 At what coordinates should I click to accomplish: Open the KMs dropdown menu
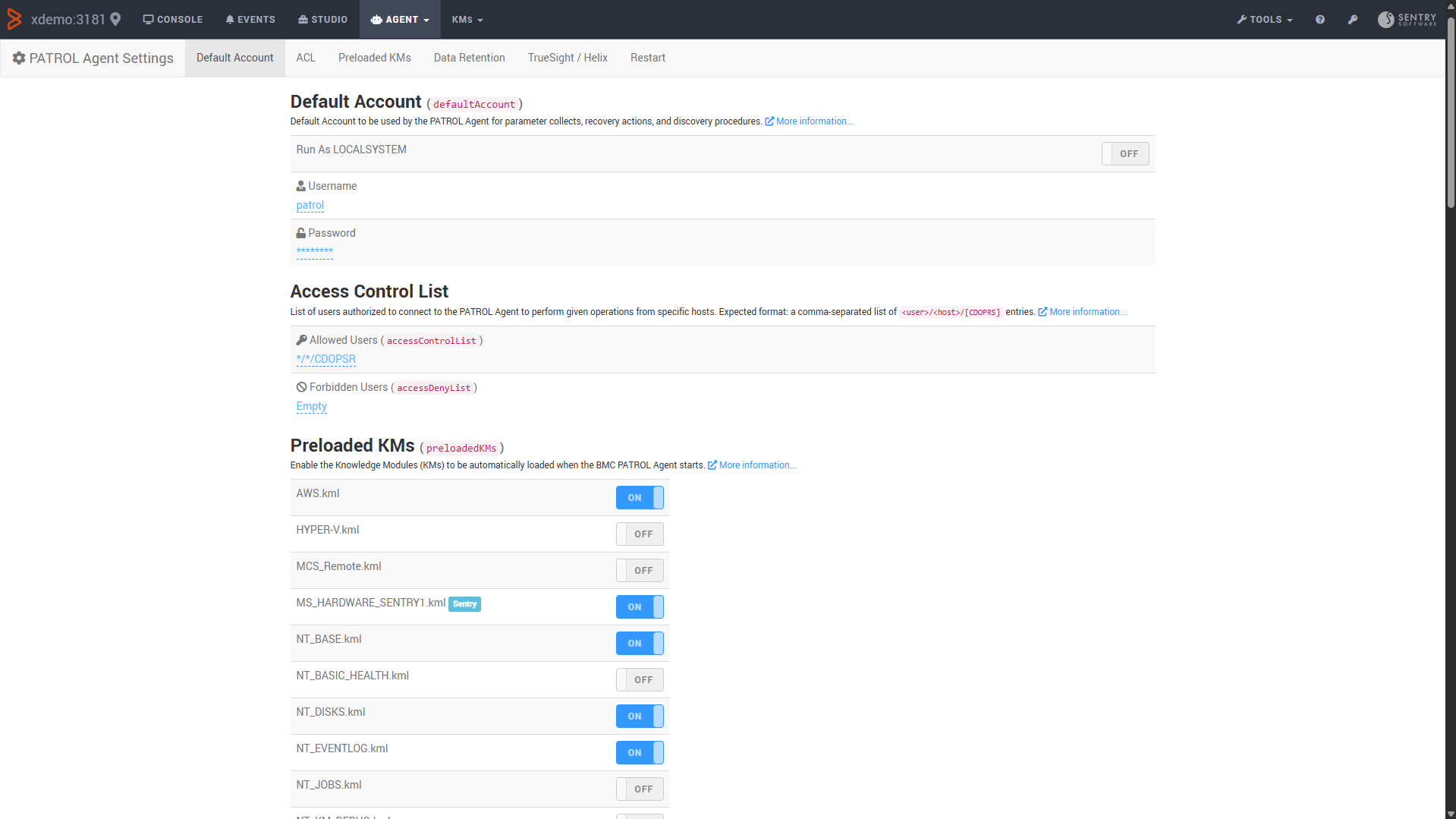467,20
